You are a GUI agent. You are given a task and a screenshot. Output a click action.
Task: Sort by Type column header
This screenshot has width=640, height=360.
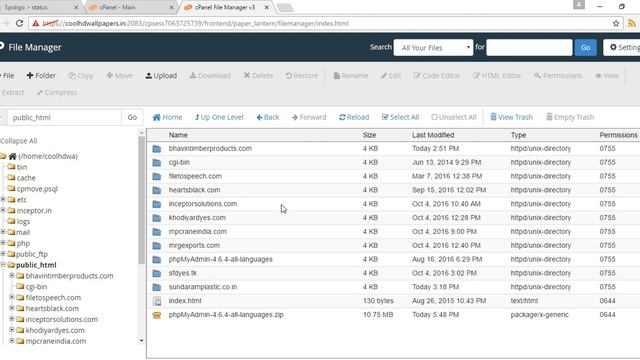point(518,135)
